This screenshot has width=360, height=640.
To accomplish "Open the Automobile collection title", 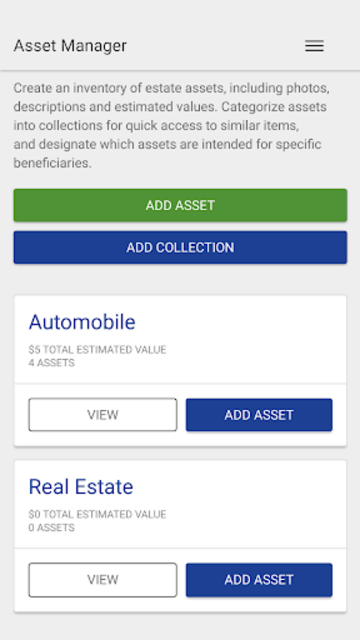I will point(82,322).
